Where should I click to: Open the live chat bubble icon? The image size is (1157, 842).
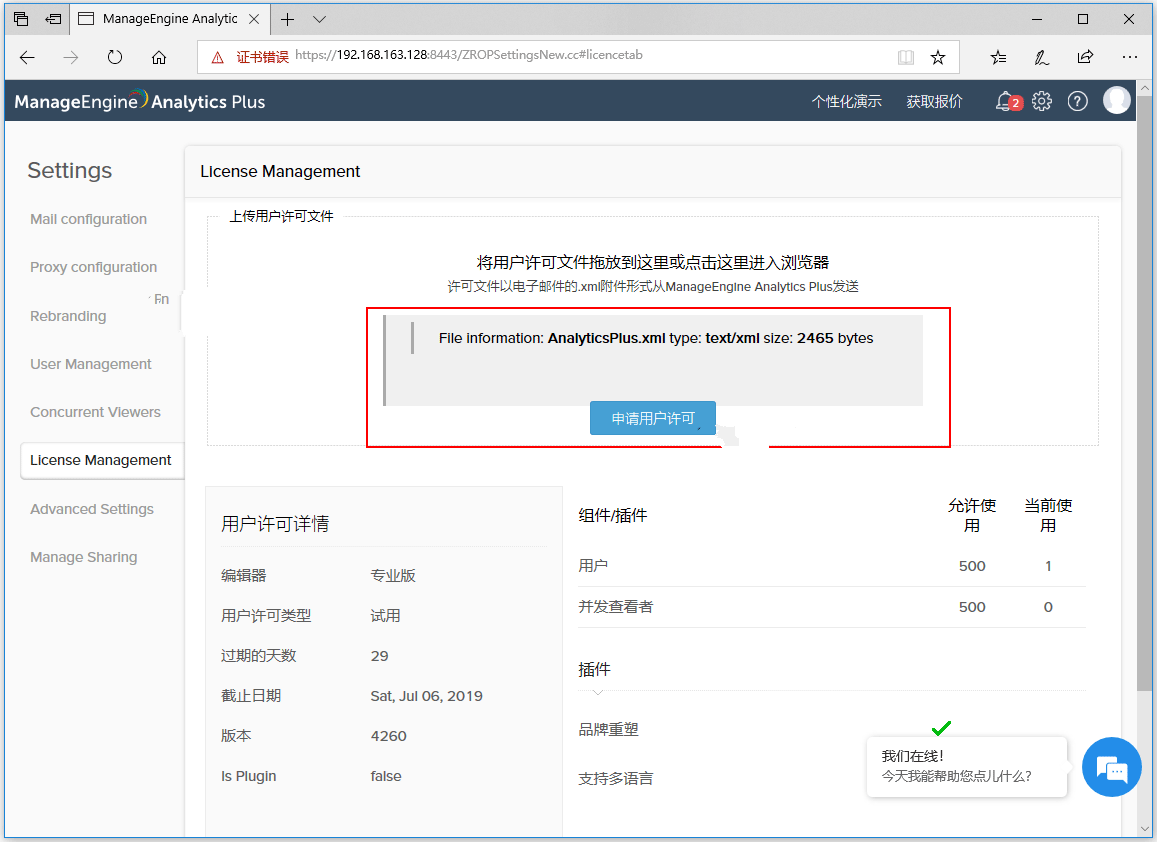tap(1112, 767)
